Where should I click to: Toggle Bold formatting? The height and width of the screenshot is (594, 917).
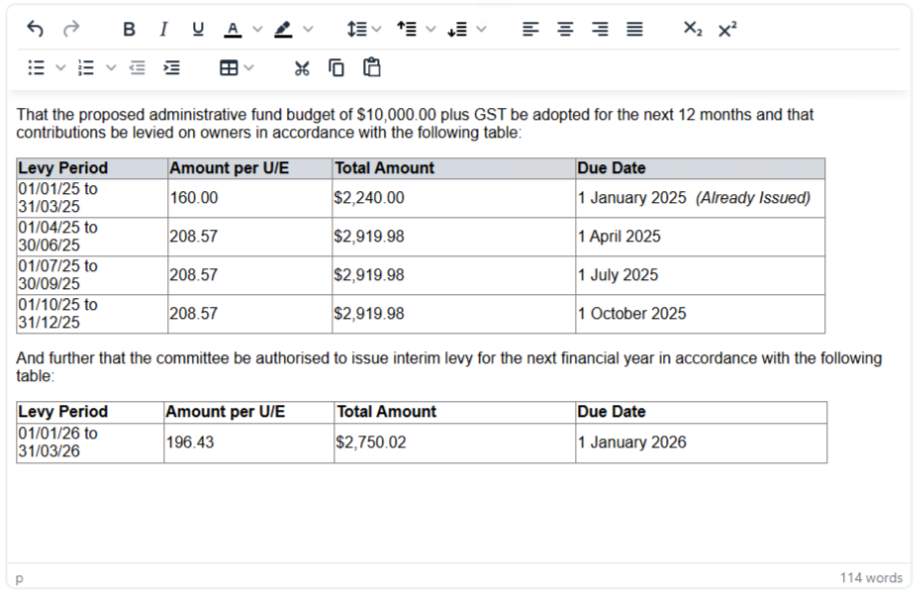(129, 29)
